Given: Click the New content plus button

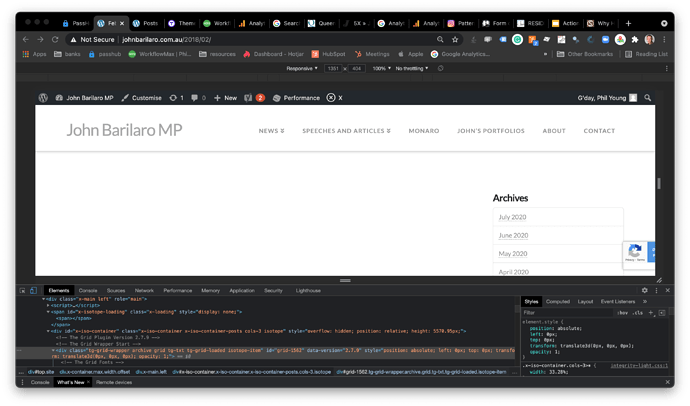Looking at the screenshot, I should [225, 98].
